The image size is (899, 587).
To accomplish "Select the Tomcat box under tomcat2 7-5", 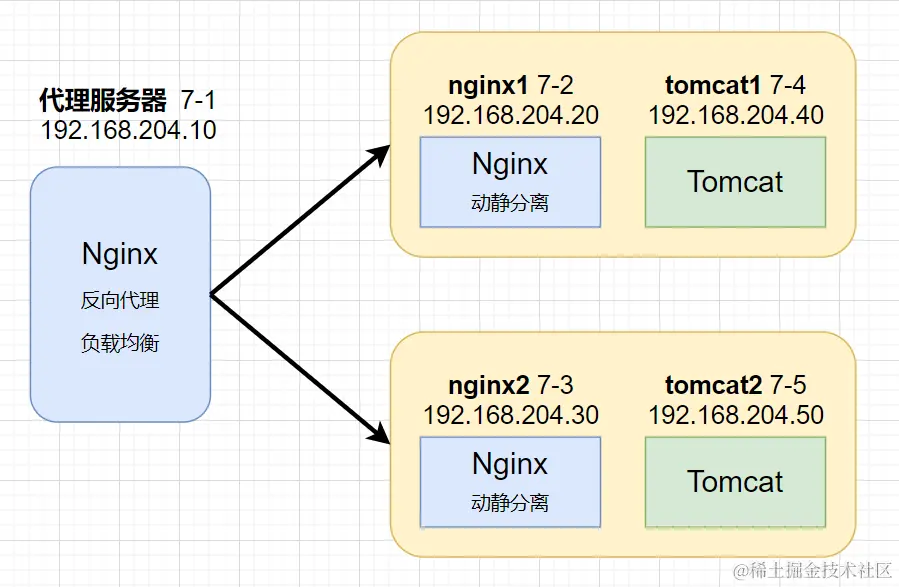I will 736,482.
